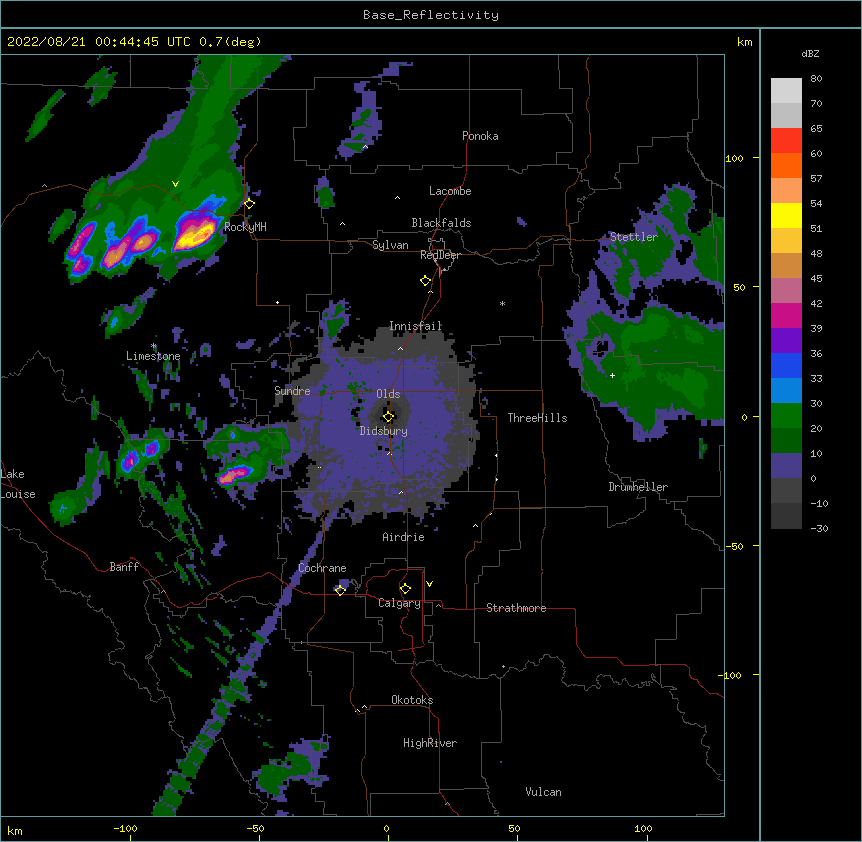The image size is (862, 842).
Task: Click the white plus marker in eastern green echo
Action: pyautogui.click(x=612, y=375)
